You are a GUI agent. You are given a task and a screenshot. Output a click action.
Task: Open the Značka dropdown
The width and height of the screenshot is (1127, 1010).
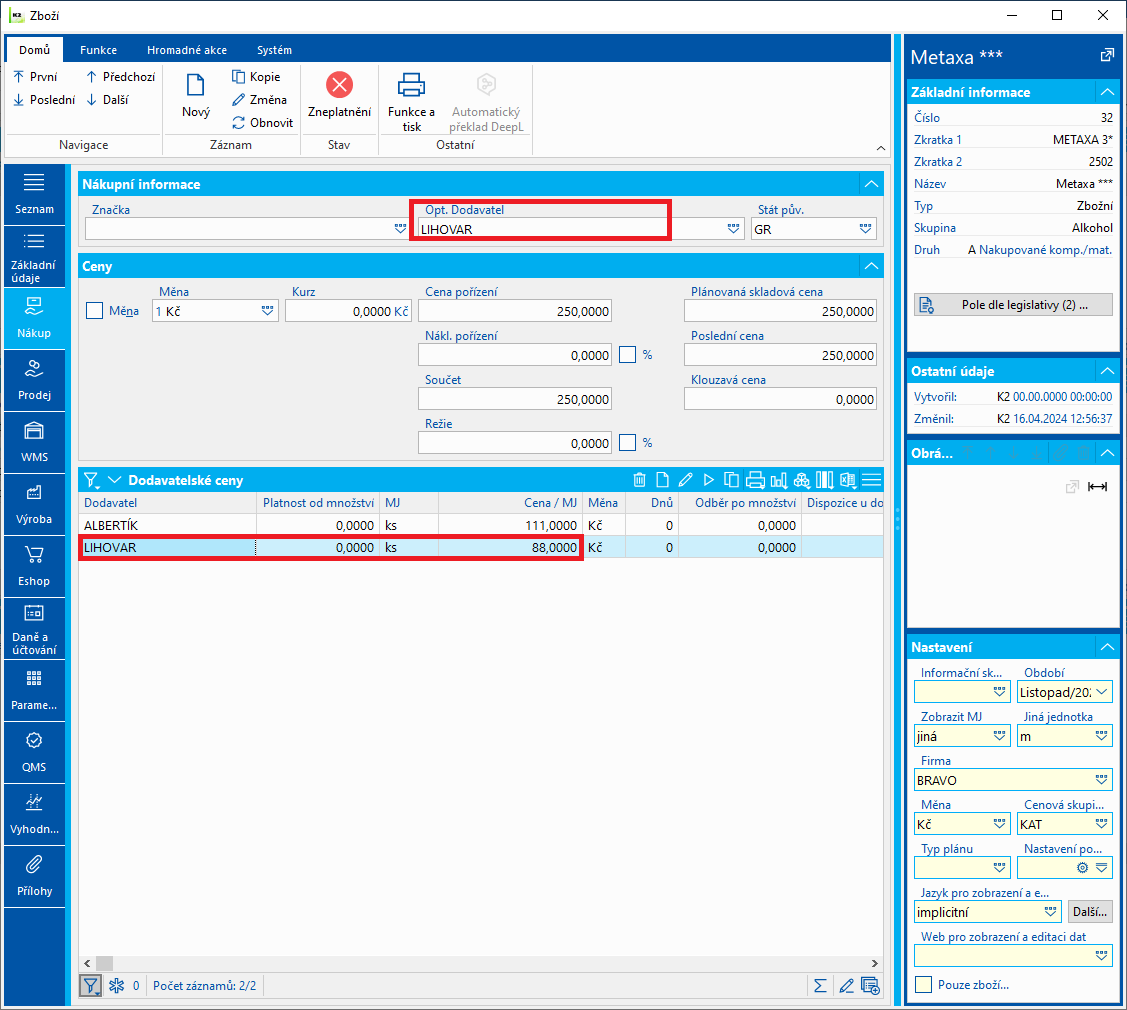pos(400,229)
